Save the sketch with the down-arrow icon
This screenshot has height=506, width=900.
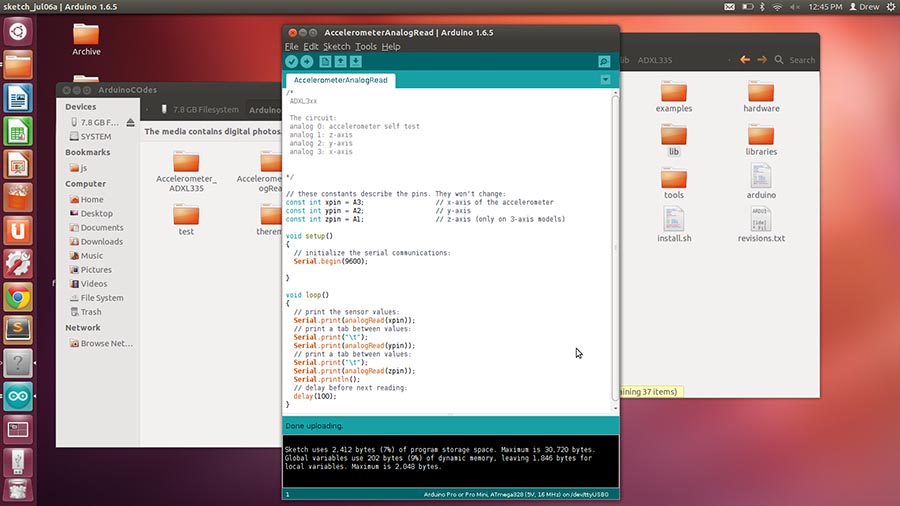pyautogui.click(x=356, y=61)
